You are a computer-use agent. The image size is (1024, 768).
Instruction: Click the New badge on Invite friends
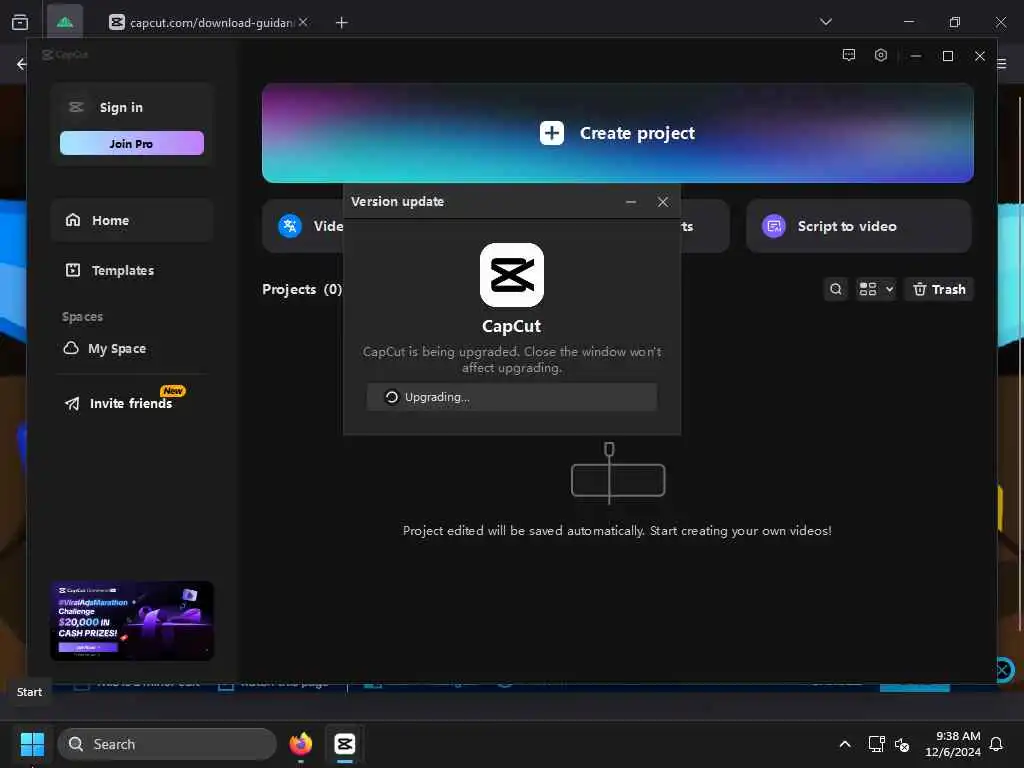click(x=172, y=391)
